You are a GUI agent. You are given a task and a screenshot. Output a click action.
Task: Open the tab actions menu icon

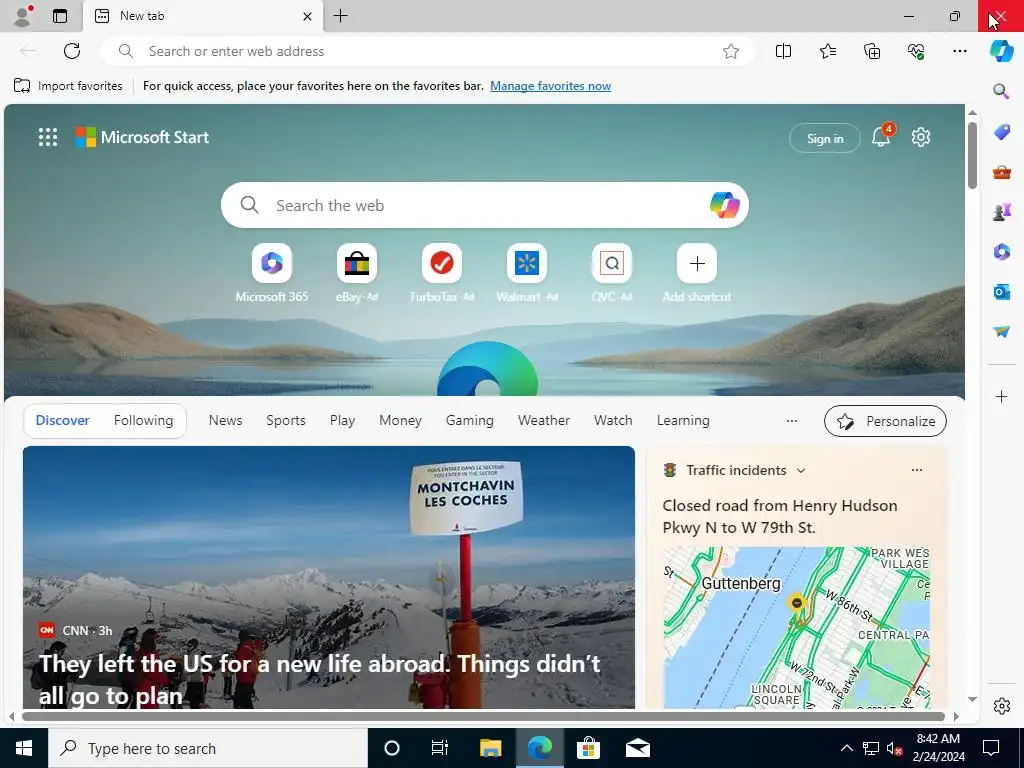point(59,16)
